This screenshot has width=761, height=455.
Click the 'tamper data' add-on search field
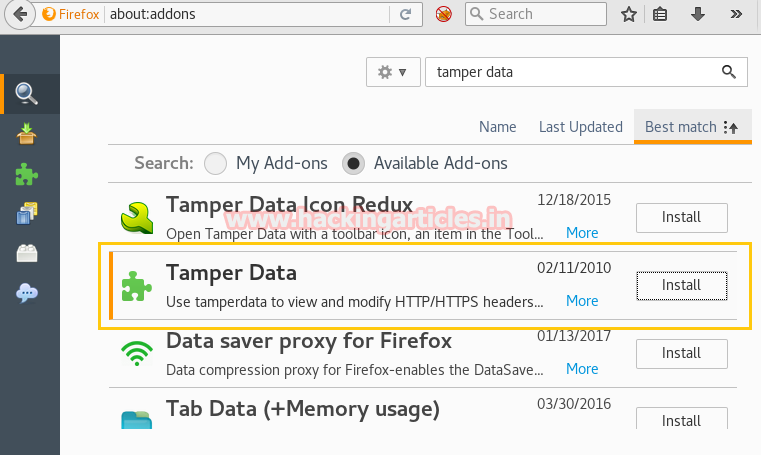tap(570, 72)
